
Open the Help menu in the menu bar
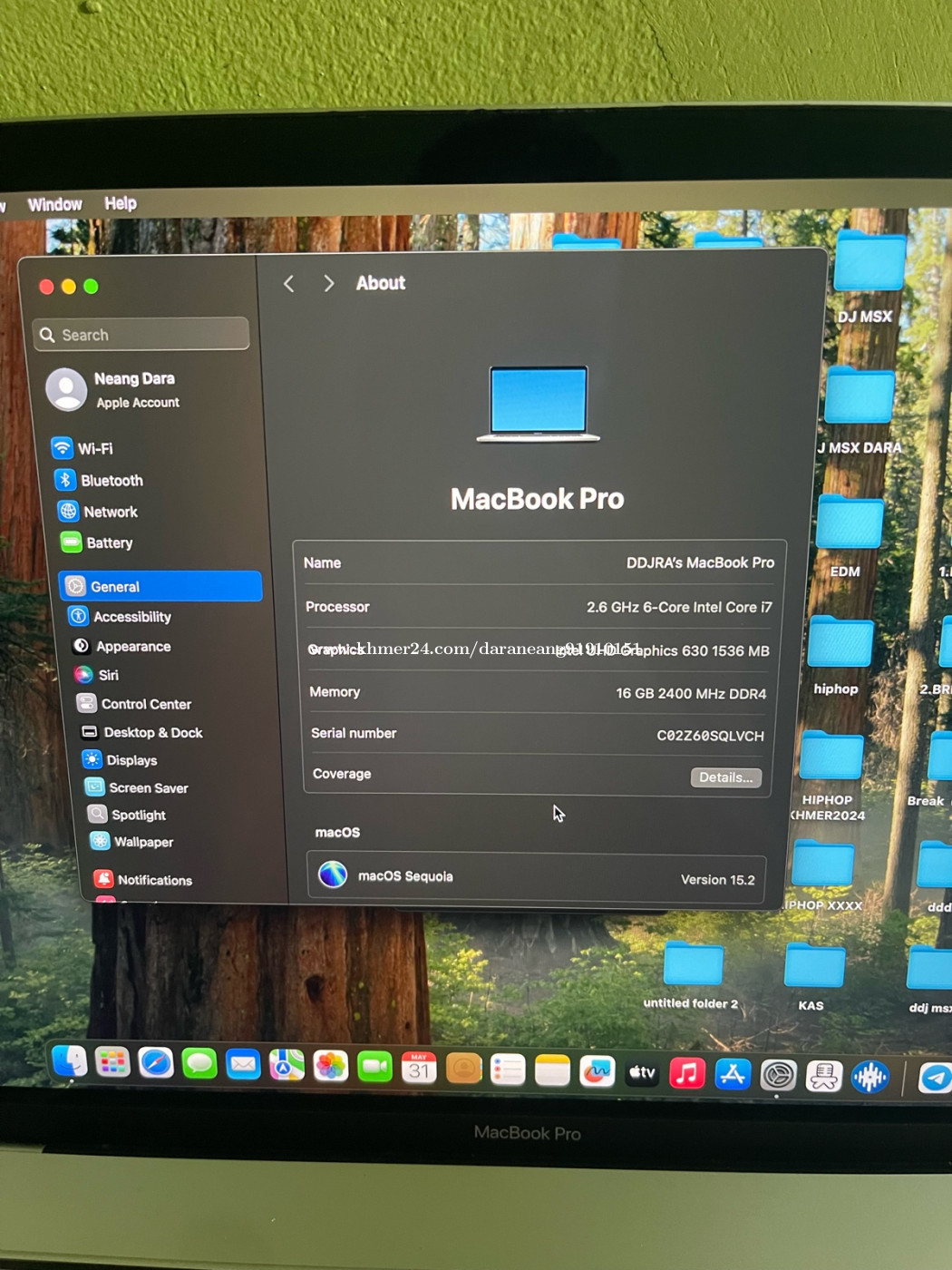point(121,203)
